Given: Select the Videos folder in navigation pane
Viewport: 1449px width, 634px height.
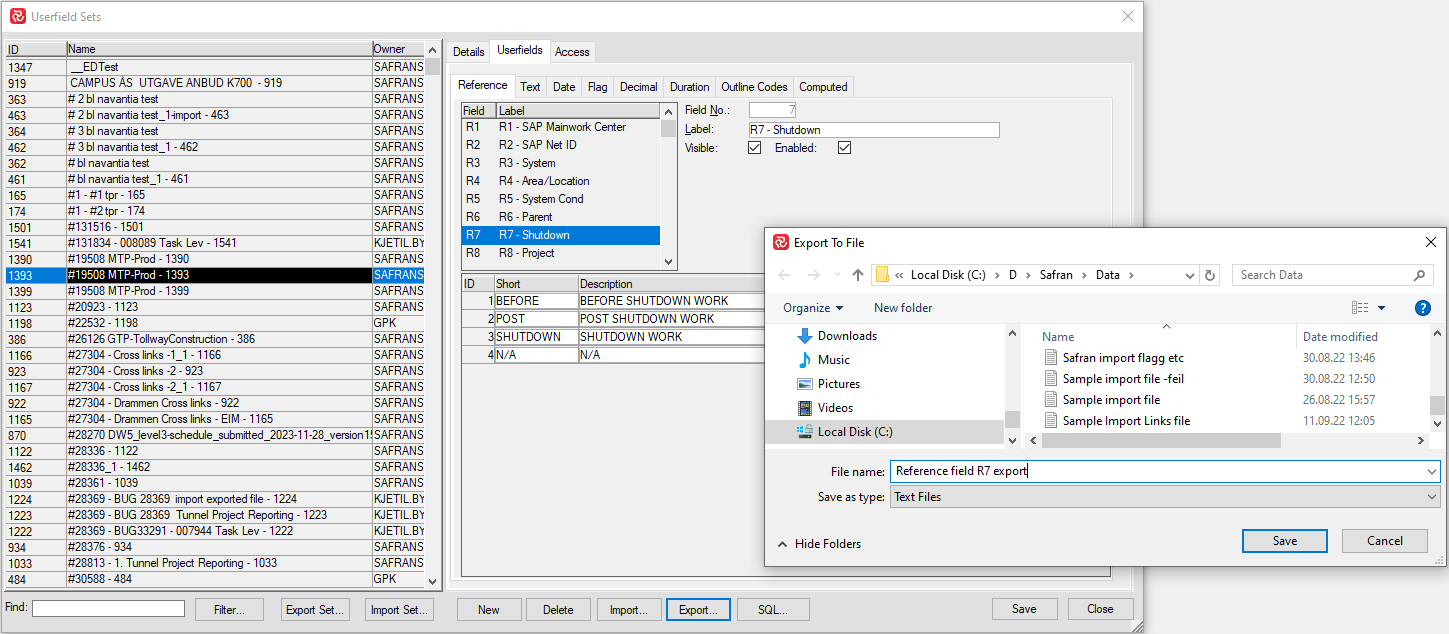Looking at the screenshot, I should (x=835, y=408).
